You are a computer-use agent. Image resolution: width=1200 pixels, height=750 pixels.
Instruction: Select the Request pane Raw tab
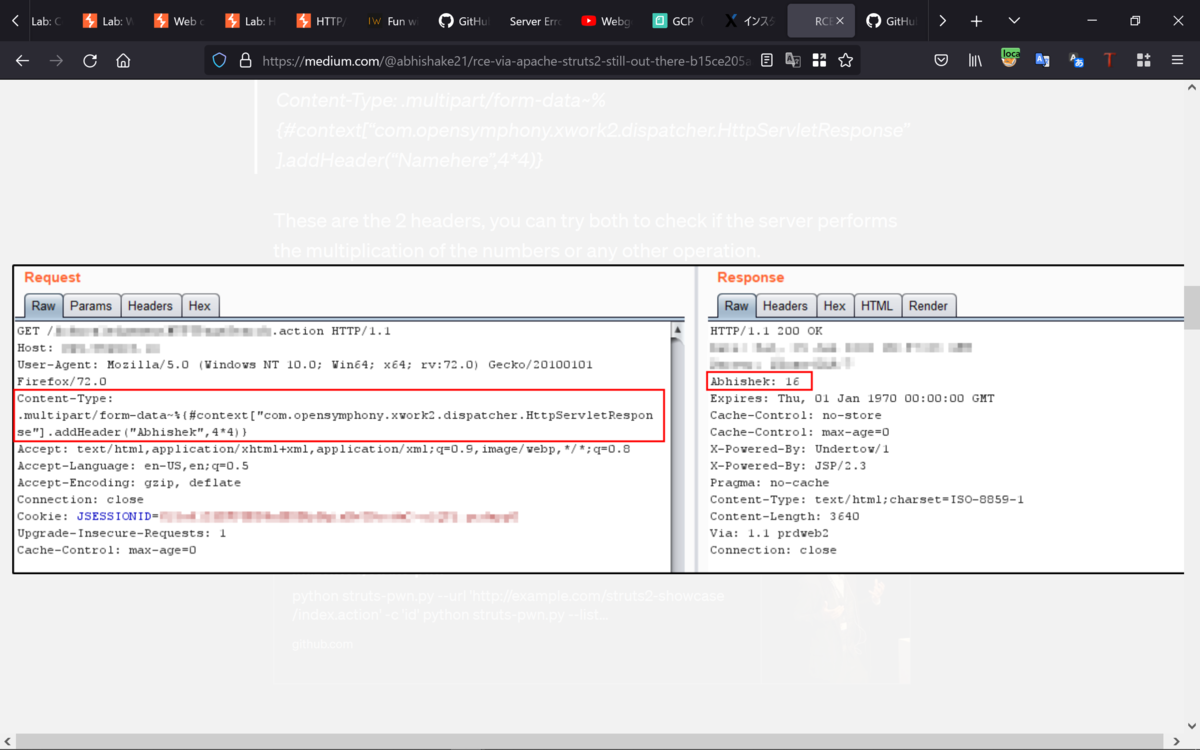[x=43, y=306]
